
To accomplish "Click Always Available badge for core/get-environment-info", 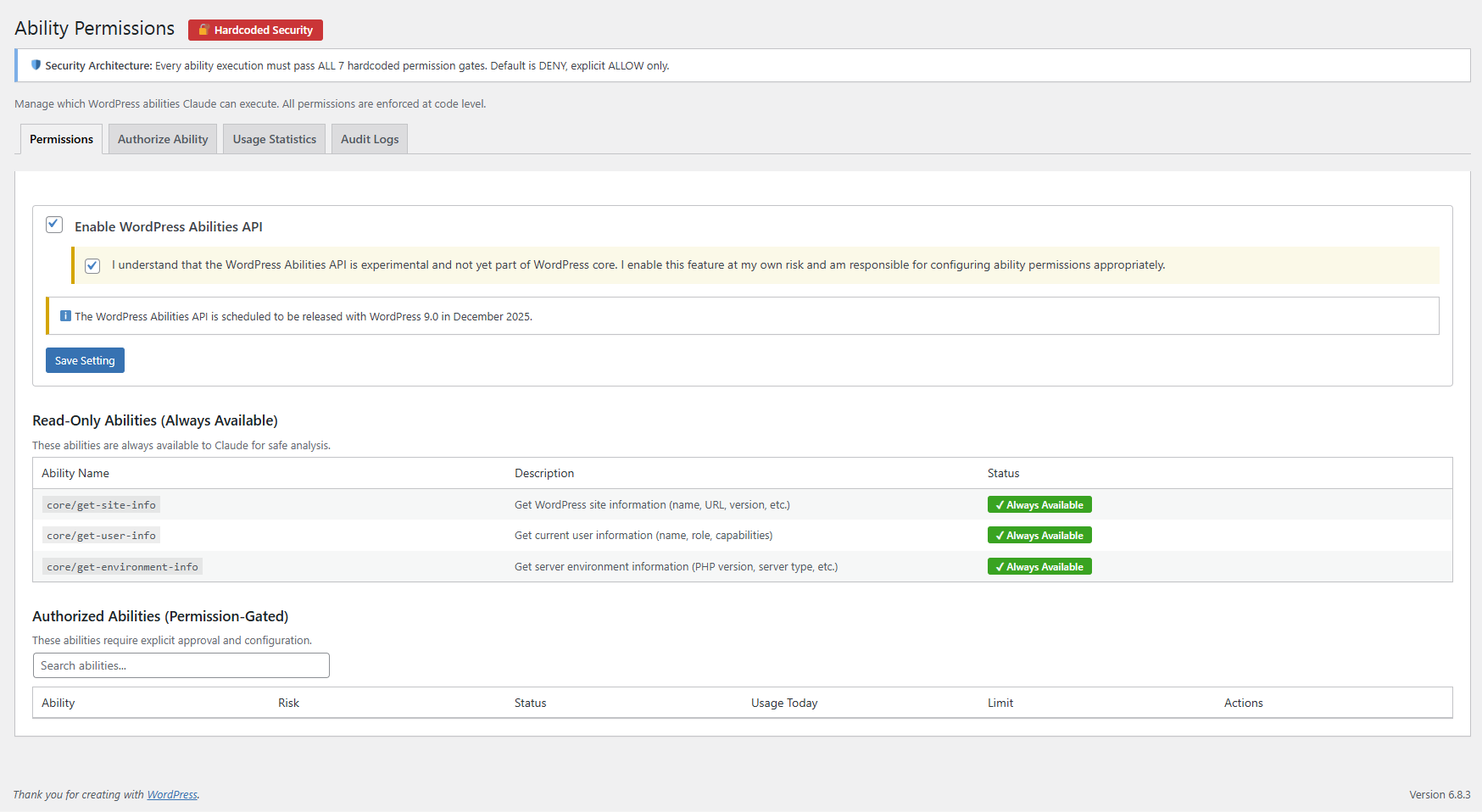I will pyautogui.click(x=1039, y=567).
